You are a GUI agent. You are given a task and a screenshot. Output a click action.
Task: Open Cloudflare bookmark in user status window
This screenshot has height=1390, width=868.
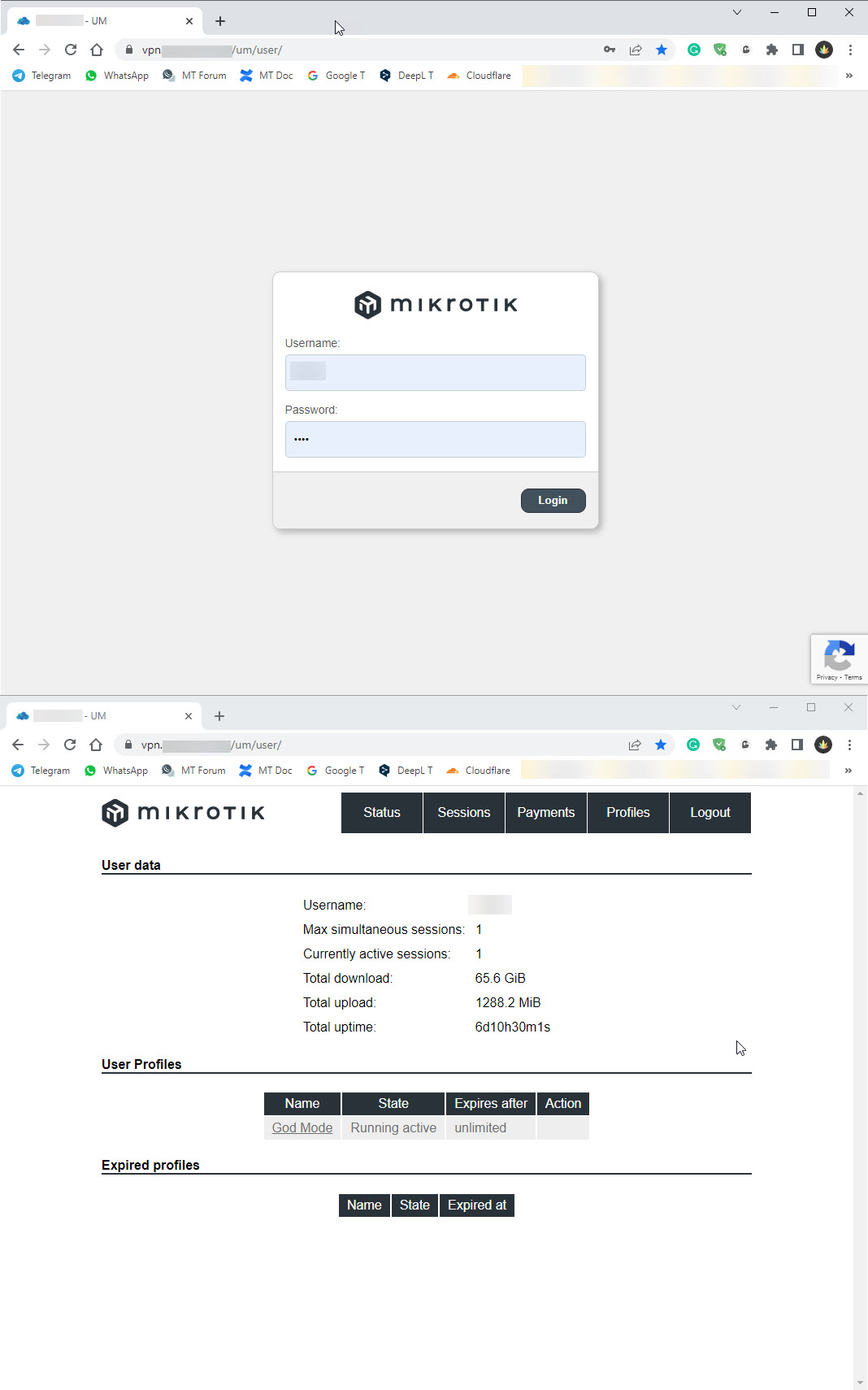(479, 771)
